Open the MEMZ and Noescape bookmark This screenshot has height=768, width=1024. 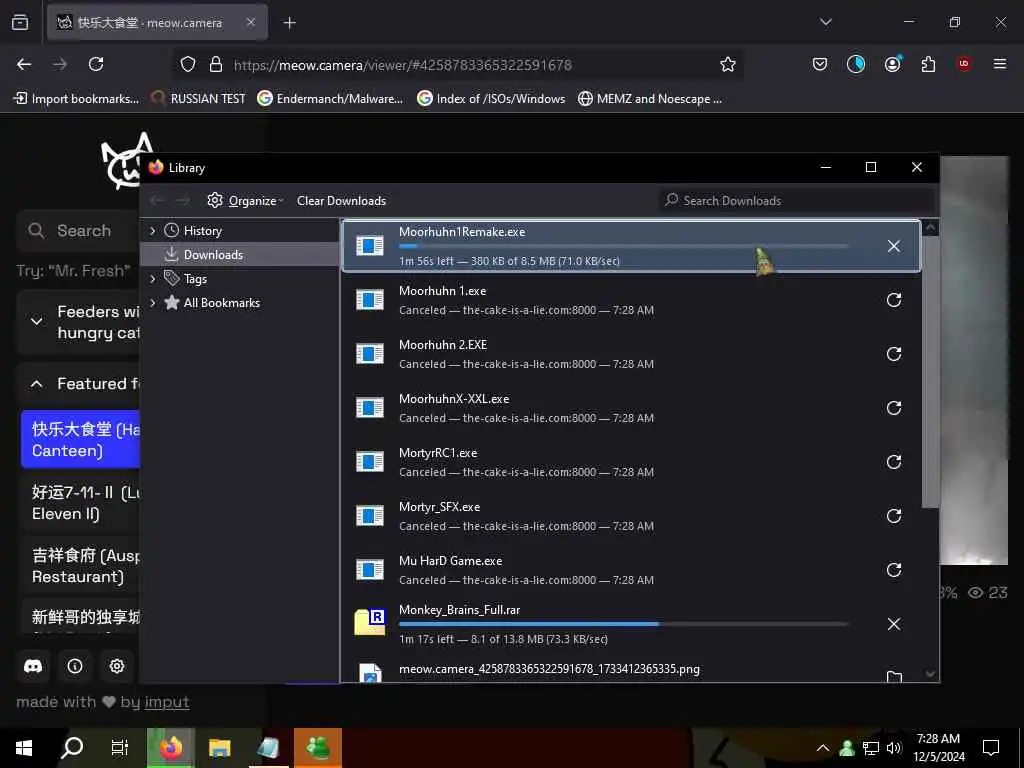pyautogui.click(x=650, y=99)
